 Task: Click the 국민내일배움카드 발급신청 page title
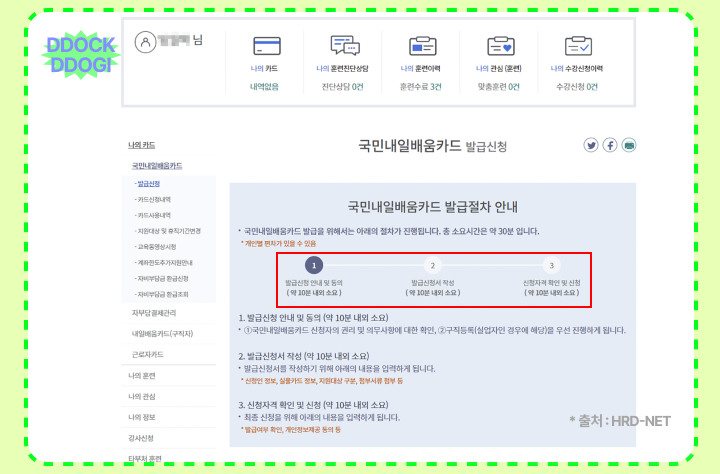(433, 146)
